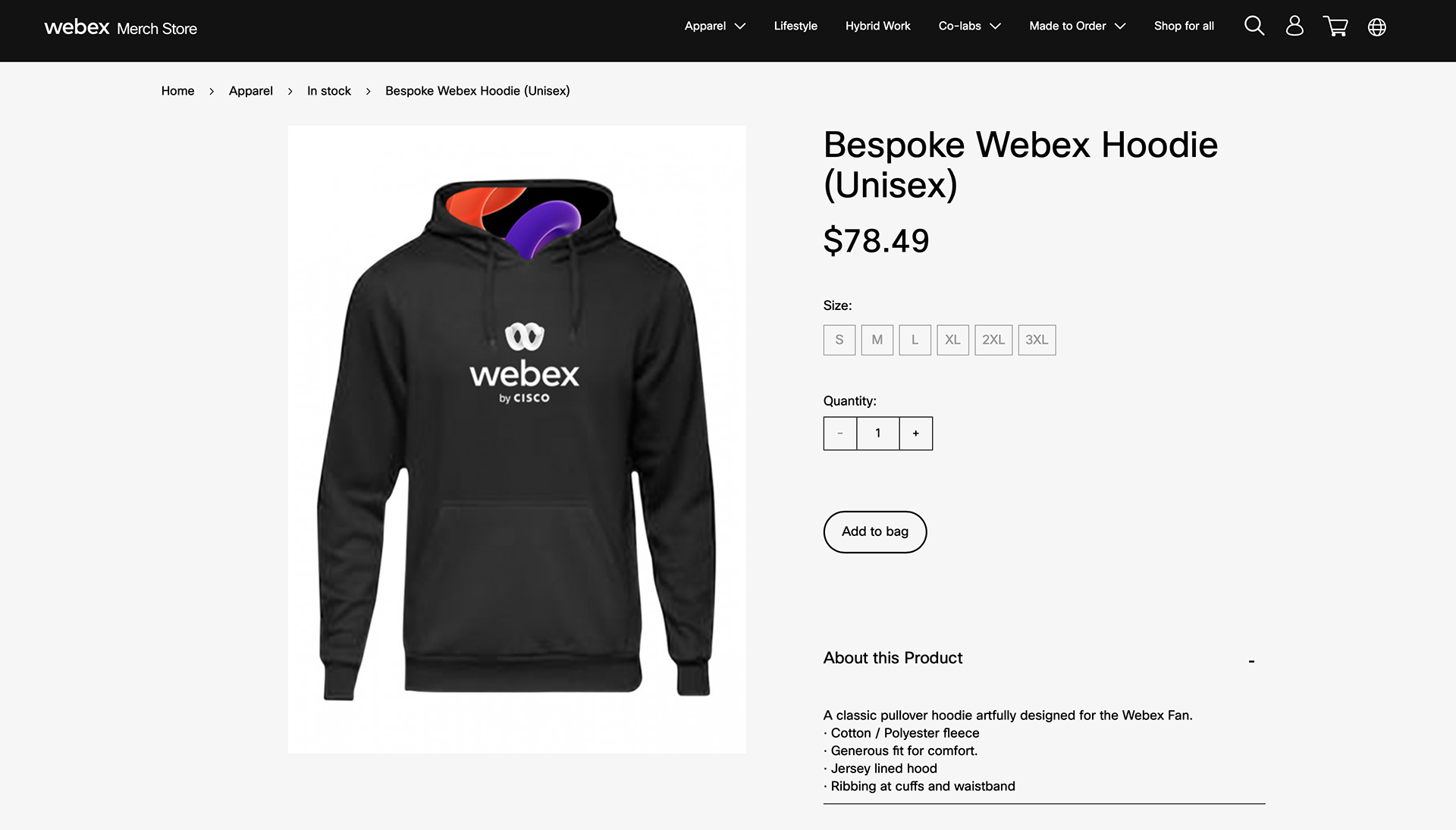This screenshot has height=830, width=1456.
Task: Select size S
Action: [x=839, y=340]
